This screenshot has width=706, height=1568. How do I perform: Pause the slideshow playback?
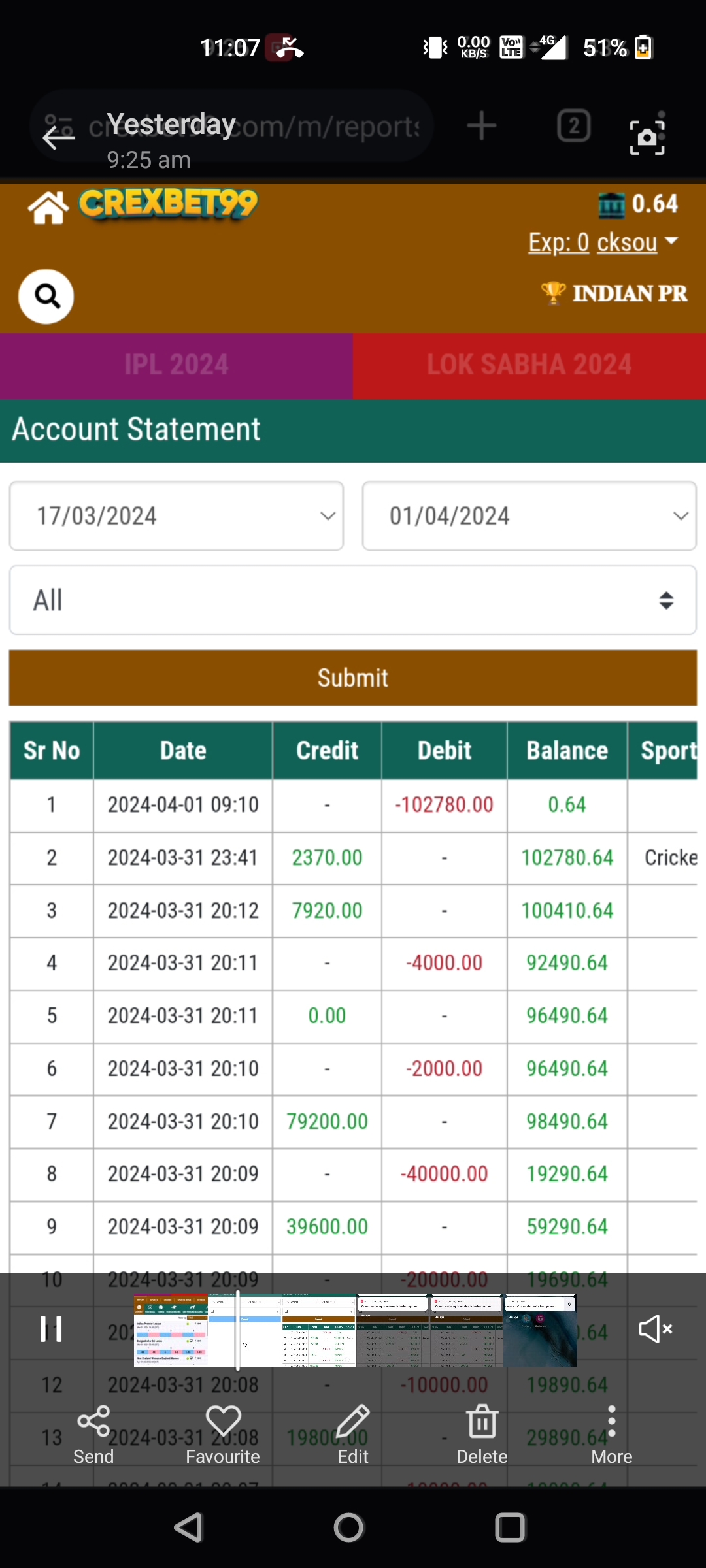51,1329
